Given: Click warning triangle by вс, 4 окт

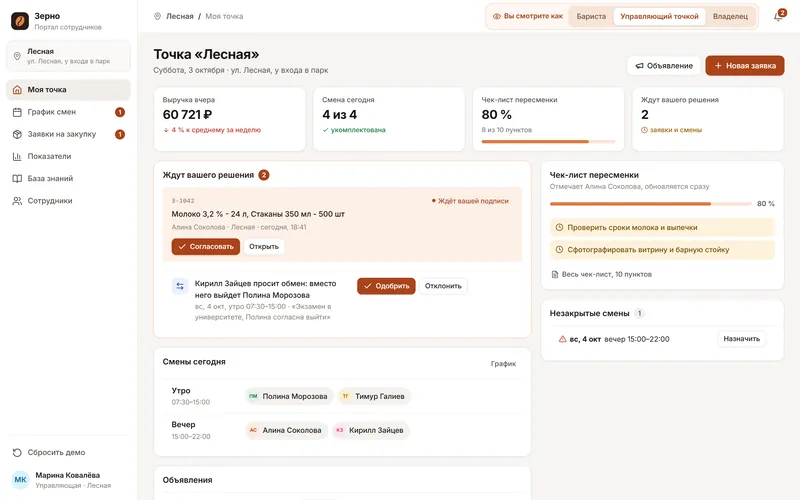Looking at the screenshot, I should (562, 339).
